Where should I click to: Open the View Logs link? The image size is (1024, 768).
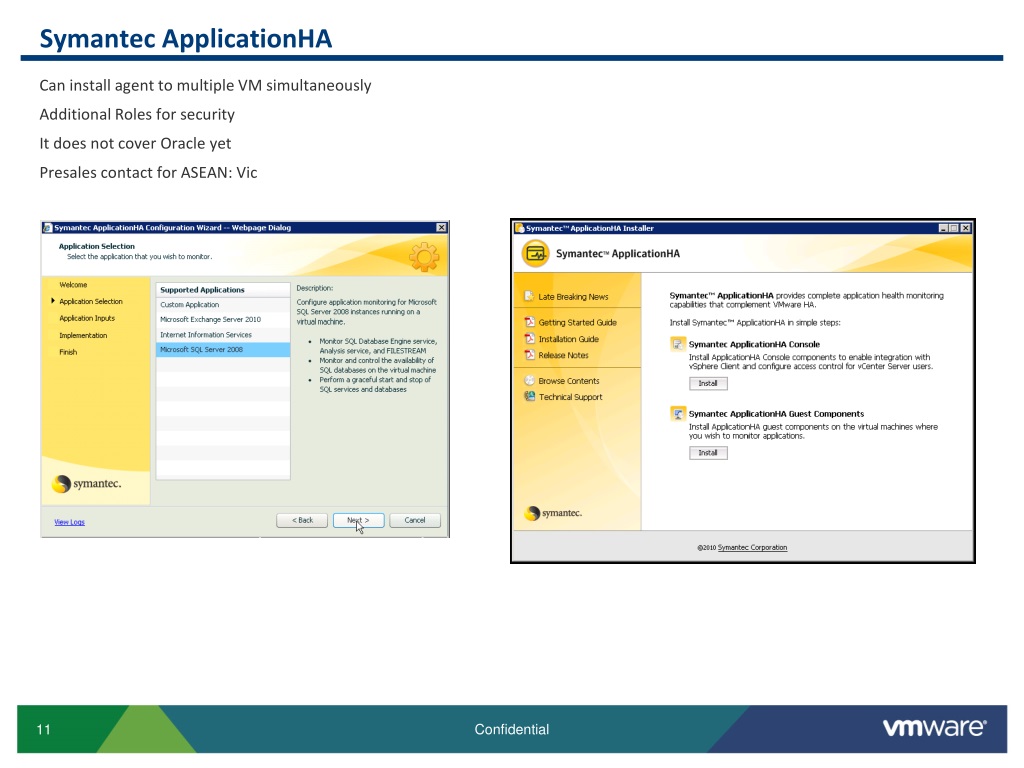(x=69, y=522)
